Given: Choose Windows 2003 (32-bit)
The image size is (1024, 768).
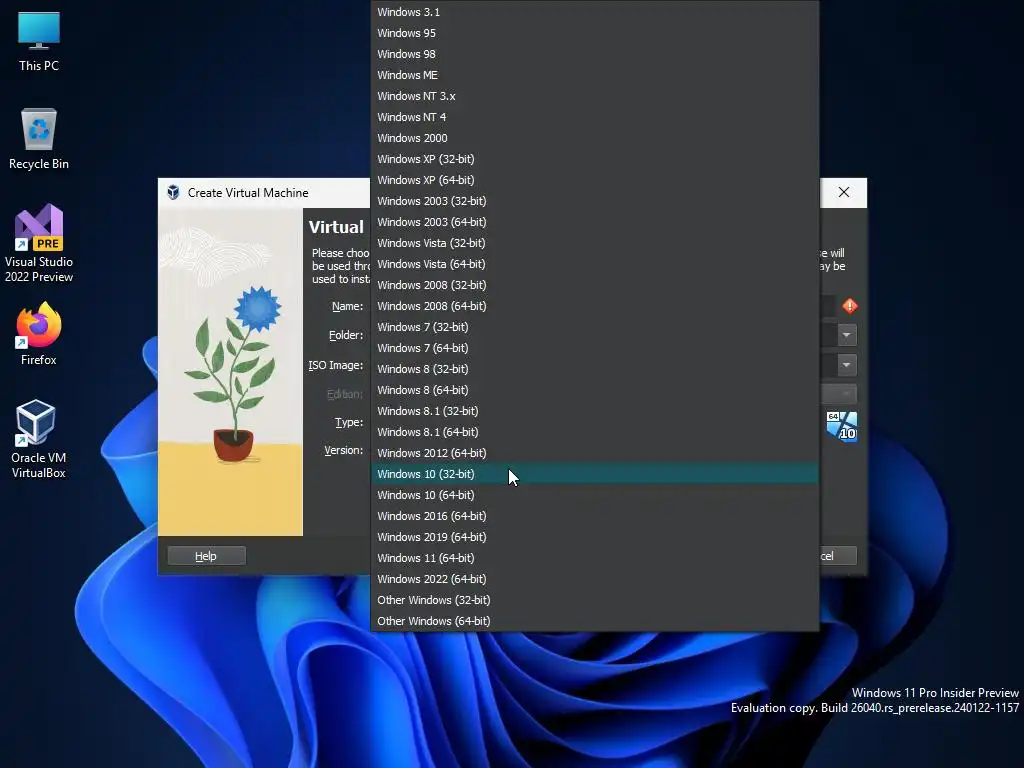Looking at the screenshot, I should pyautogui.click(x=595, y=201).
